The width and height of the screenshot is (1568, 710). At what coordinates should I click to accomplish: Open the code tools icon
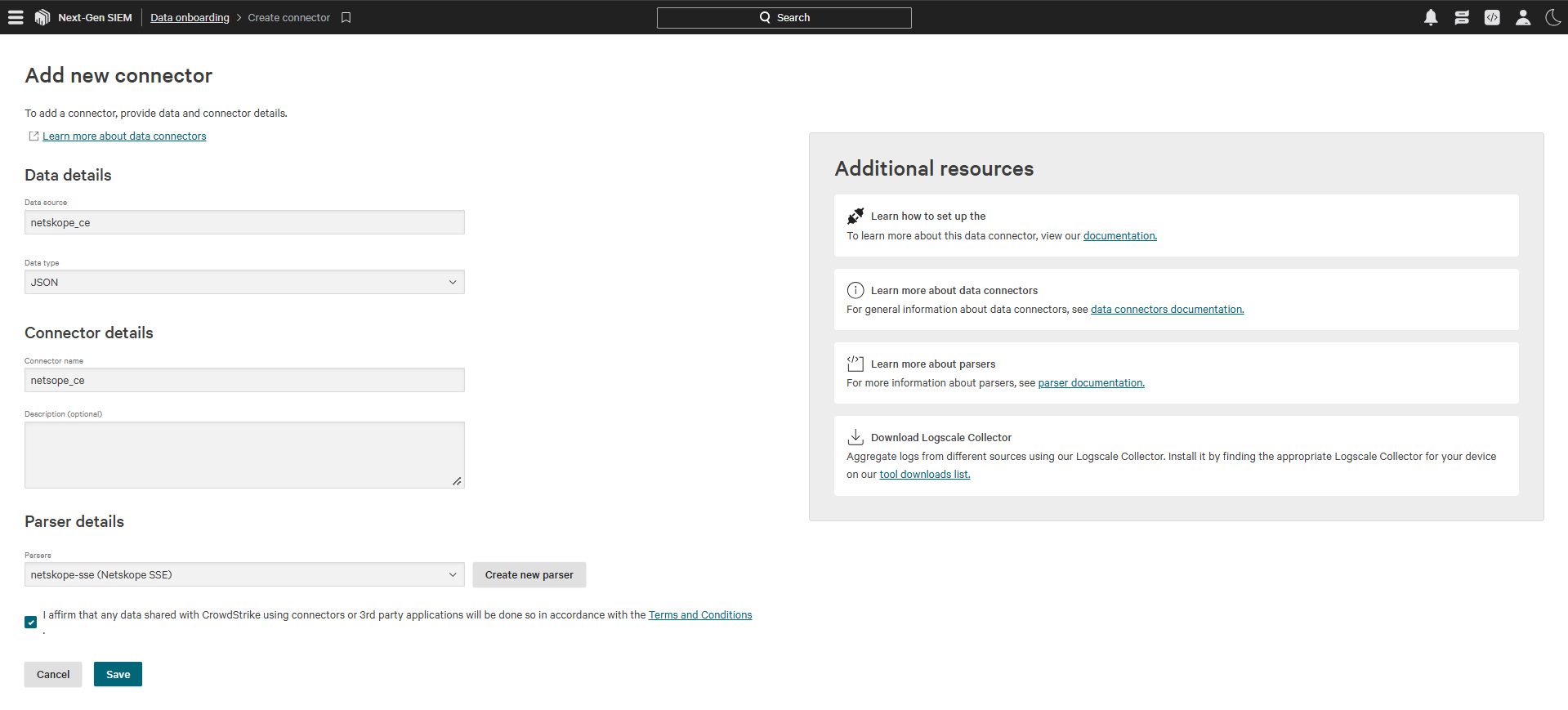click(x=1492, y=17)
